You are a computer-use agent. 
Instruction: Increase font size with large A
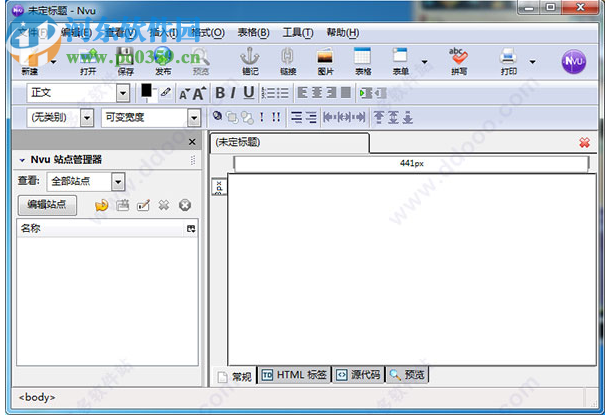(199, 93)
